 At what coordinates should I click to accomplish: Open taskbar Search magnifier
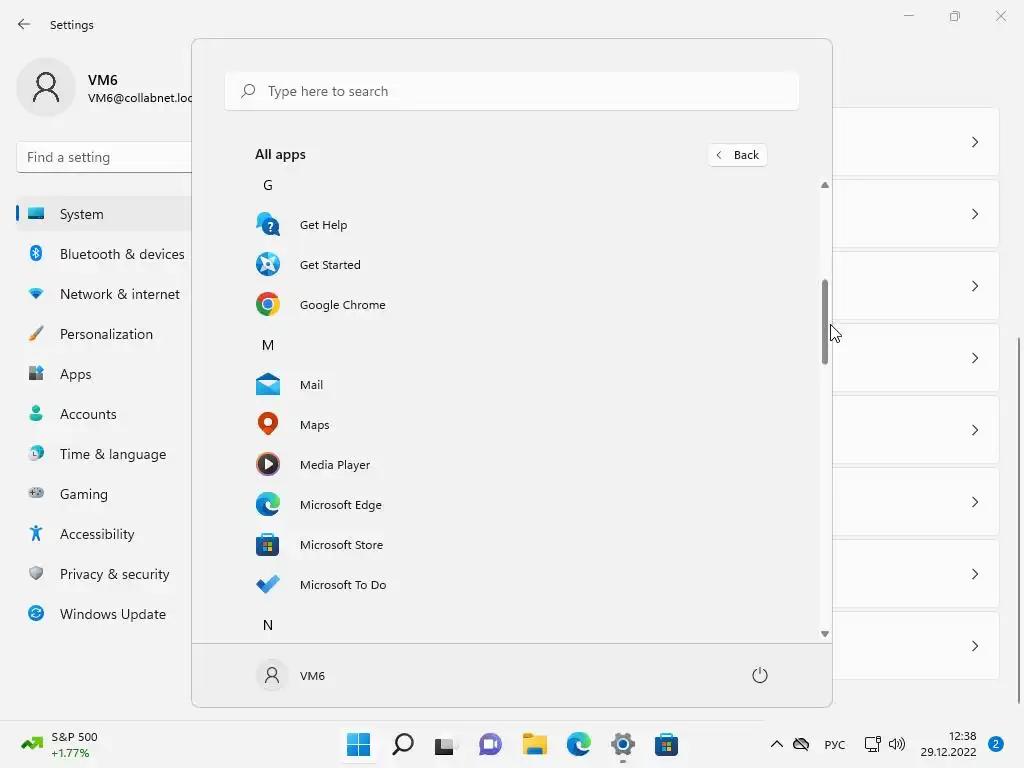[403, 744]
